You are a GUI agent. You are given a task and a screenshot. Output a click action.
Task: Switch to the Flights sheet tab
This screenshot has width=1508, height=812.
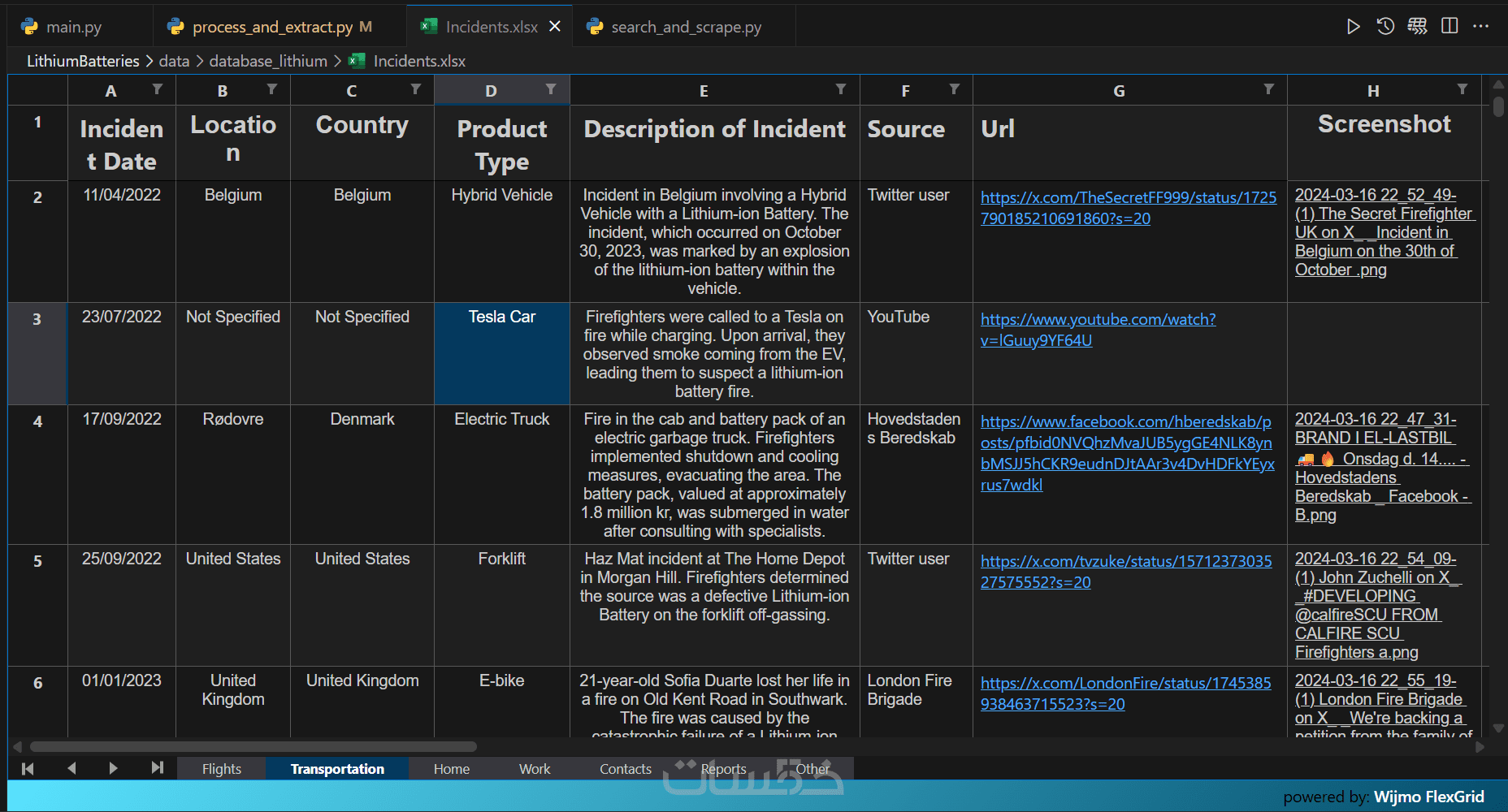(221, 769)
